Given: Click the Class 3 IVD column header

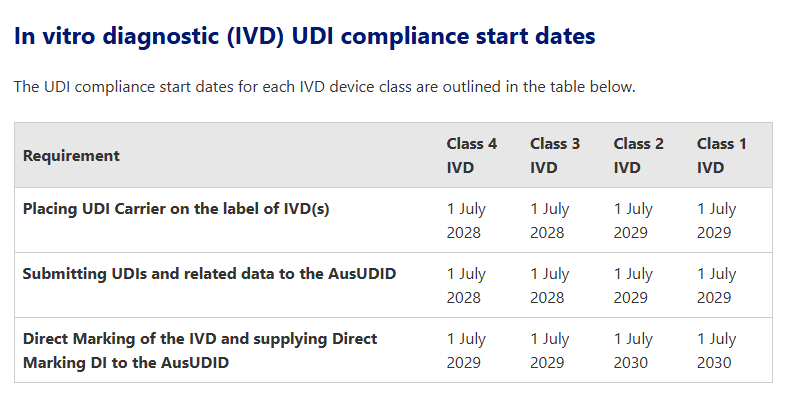Looking at the screenshot, I should (555, 156).
